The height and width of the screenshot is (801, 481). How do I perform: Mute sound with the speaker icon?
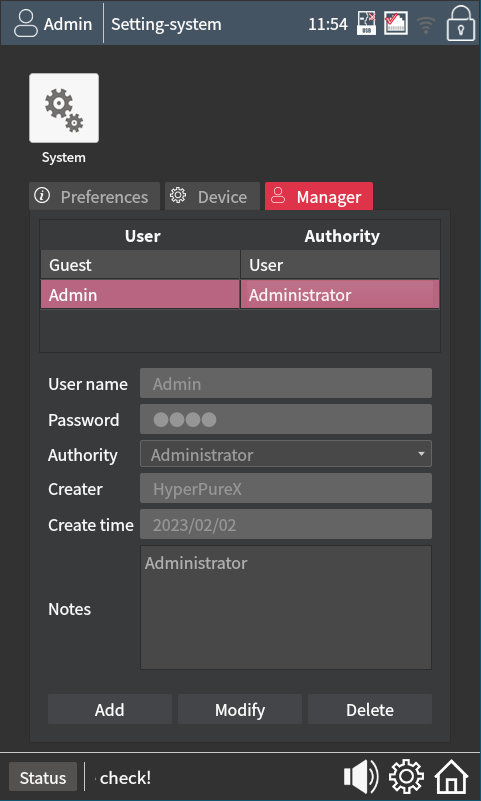(x=361, y=777)
